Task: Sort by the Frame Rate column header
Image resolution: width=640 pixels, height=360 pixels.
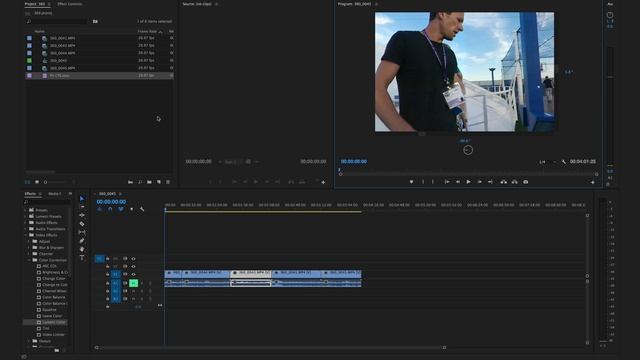Action: click(x=147, y=31)
